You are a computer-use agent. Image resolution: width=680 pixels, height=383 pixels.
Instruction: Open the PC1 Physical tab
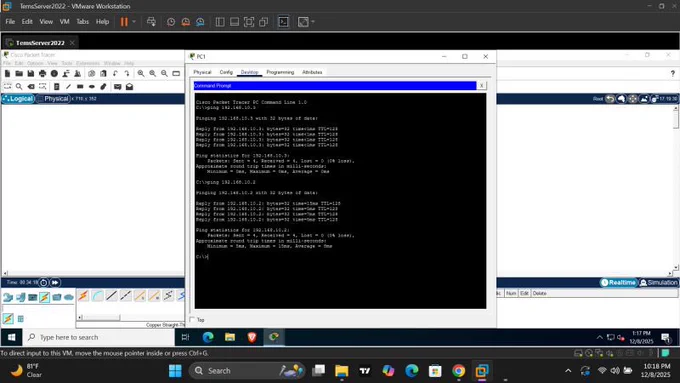pyautogui.click(x=202, y=72)
